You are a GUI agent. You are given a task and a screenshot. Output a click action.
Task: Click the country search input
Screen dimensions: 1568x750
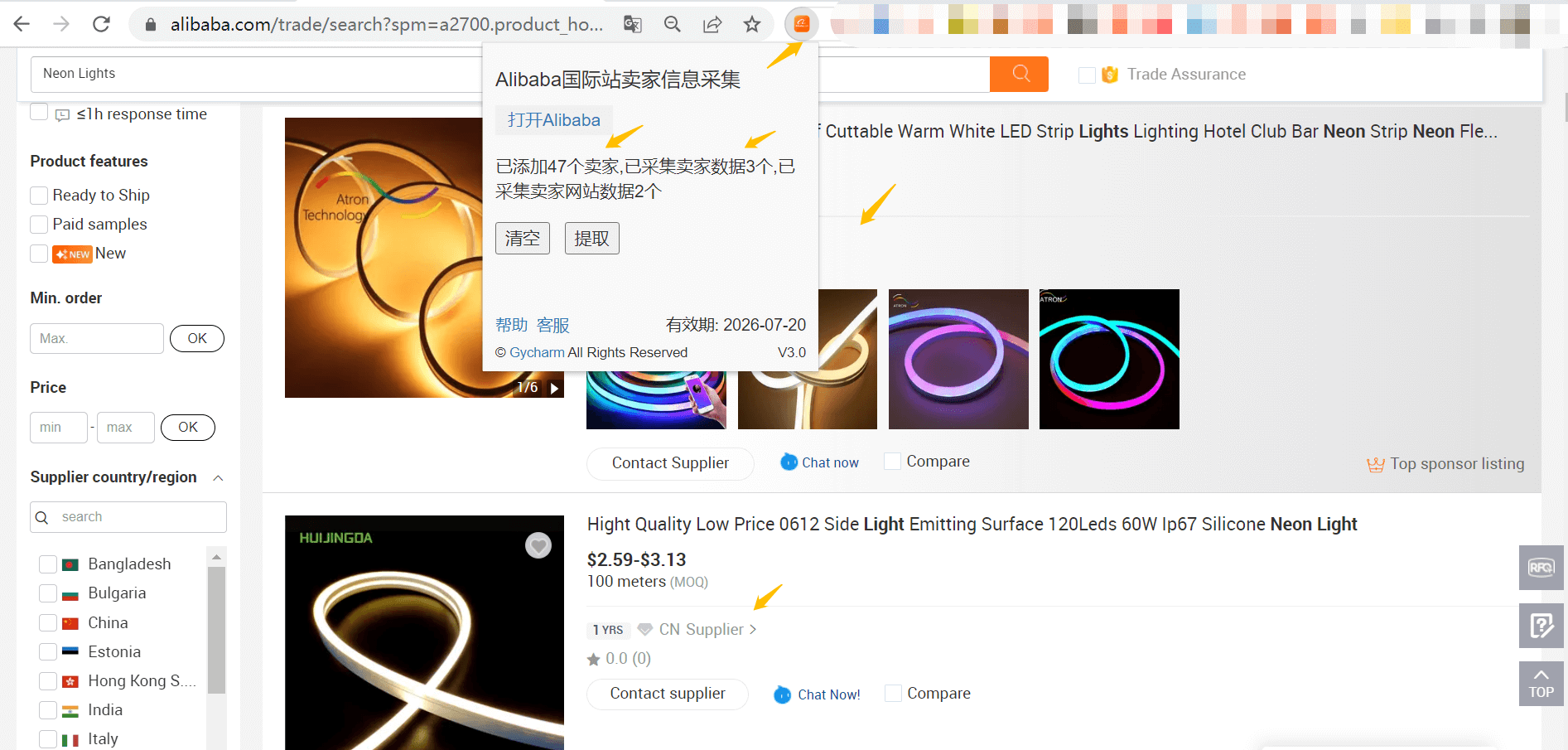128,517
